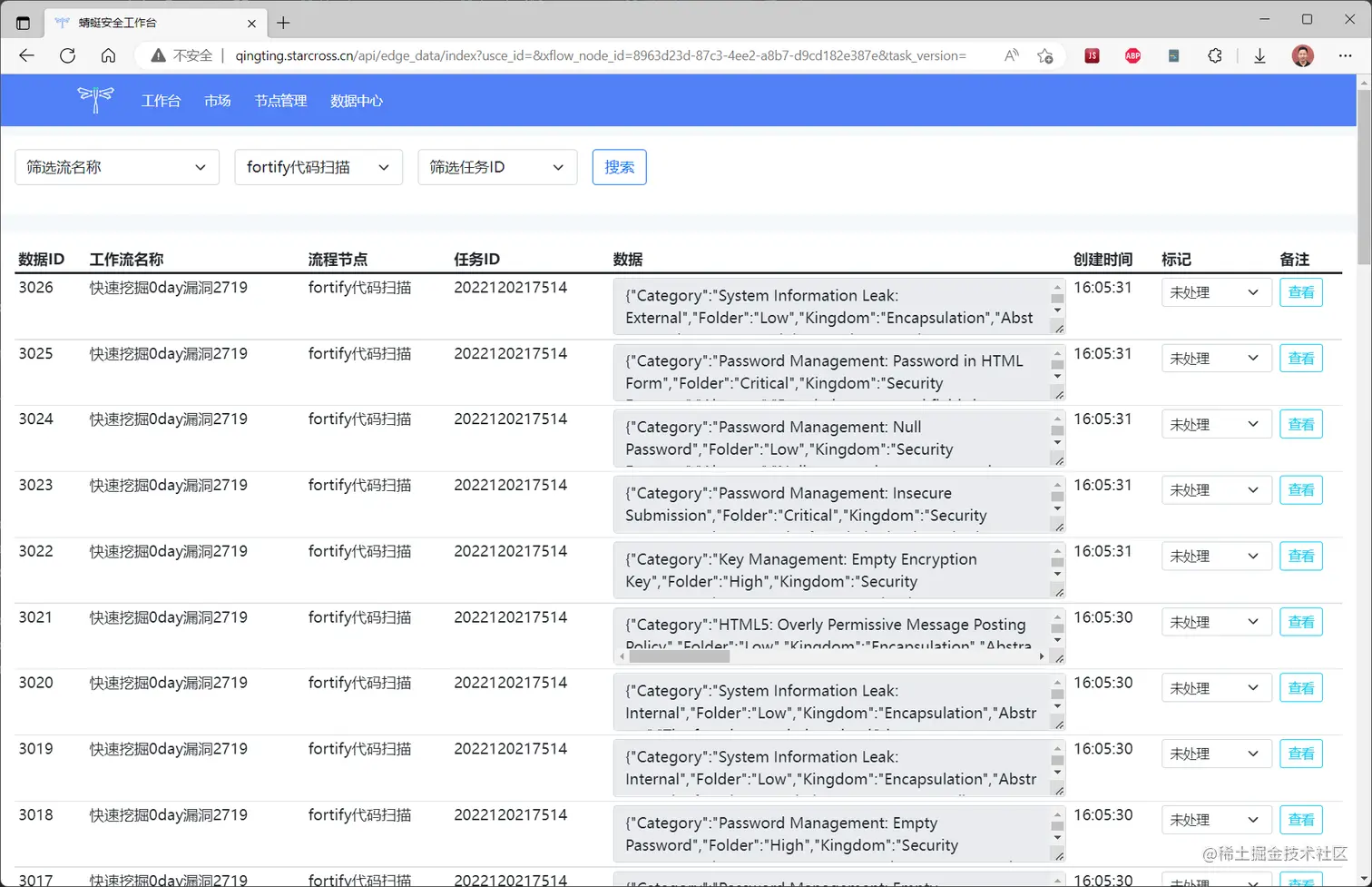Click the read aloud icon in address bar
Screen dimensions: 1372x887
point(1011,55)
